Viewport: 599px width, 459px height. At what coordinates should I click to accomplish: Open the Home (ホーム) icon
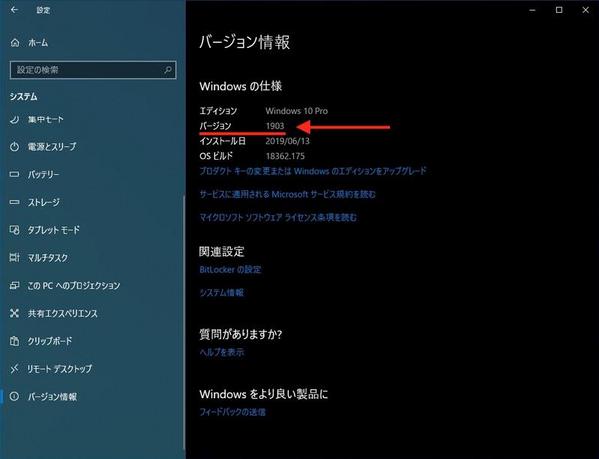15,43
